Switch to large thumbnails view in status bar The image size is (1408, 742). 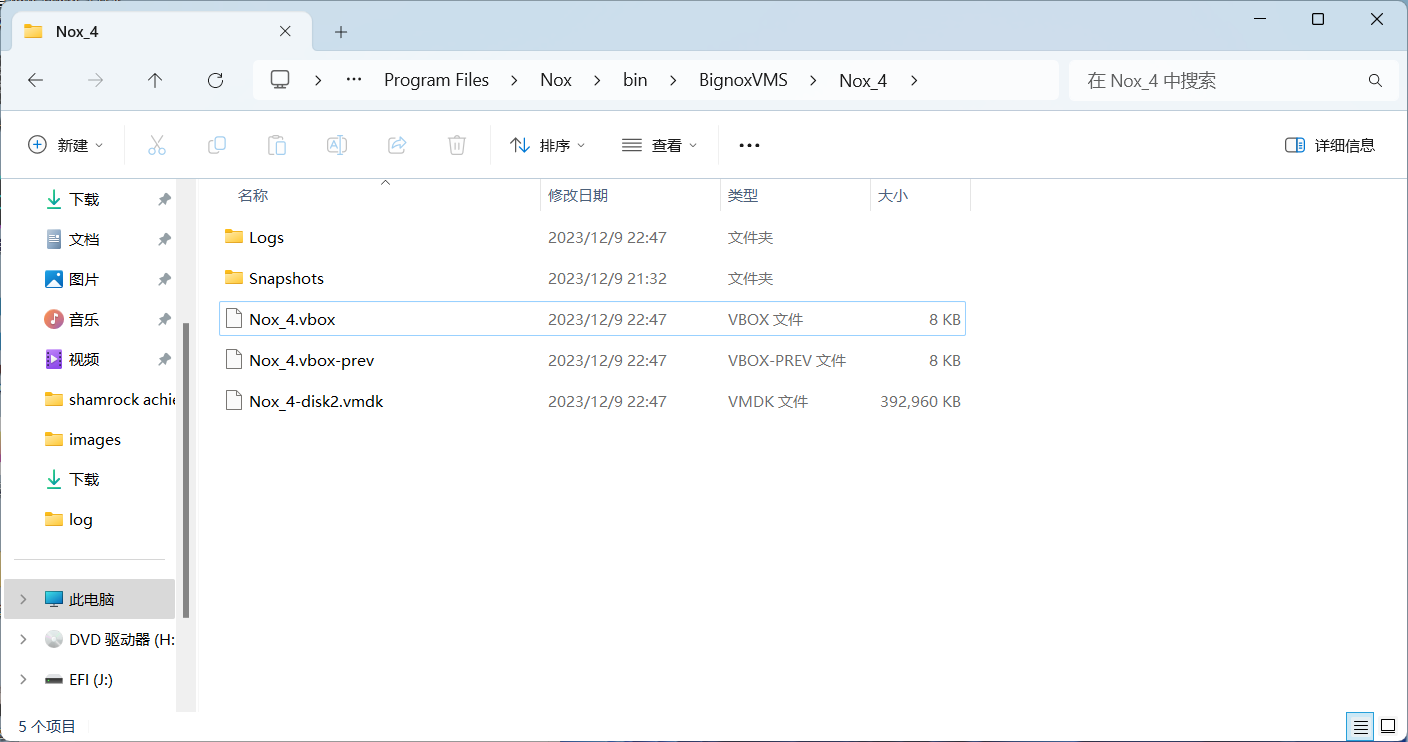[x=1388, y=726]
